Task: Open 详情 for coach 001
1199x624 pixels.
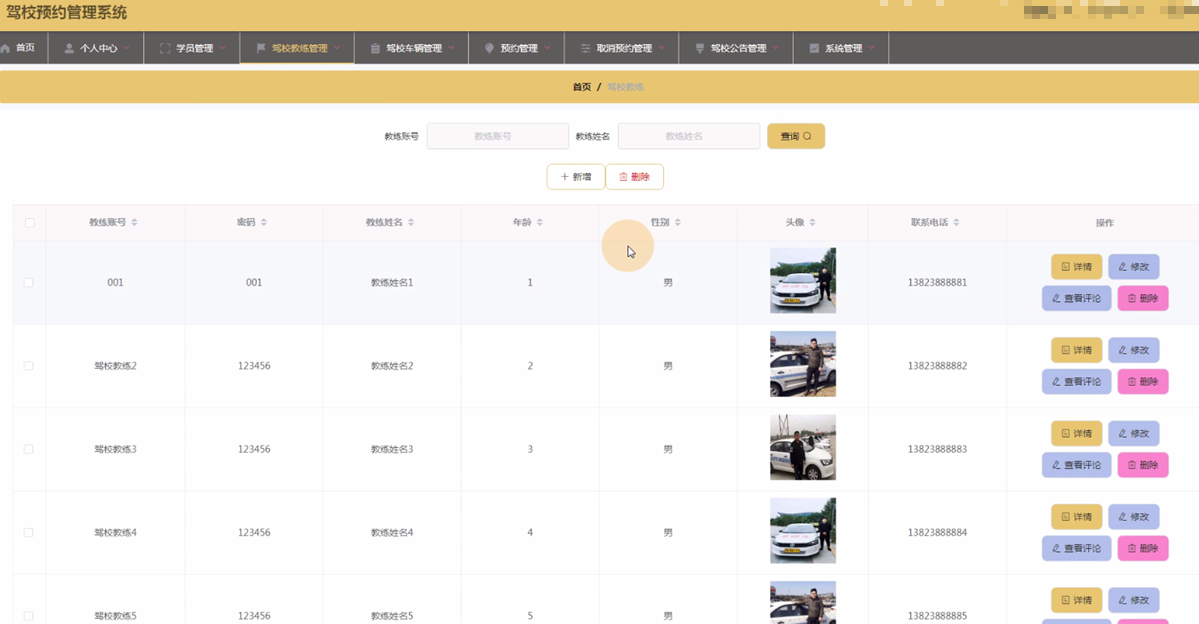Action: (x=1077, y=267)
